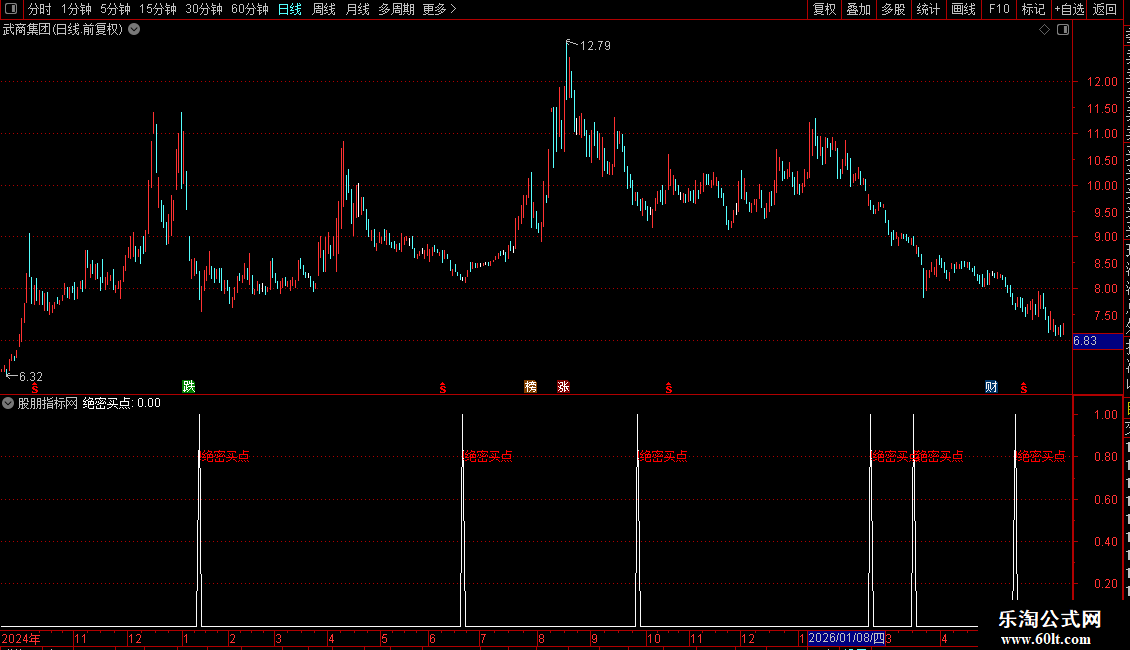This screenshot has height=650, width=1130.
Task: Select the 30分钟 period
Action: (204, 9)
